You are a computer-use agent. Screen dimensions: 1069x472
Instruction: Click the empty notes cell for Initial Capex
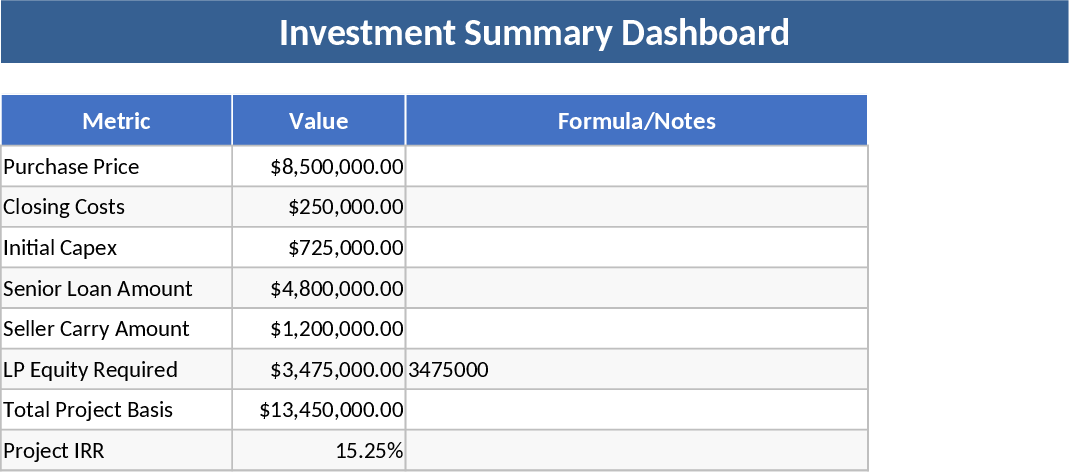[637, 248]
